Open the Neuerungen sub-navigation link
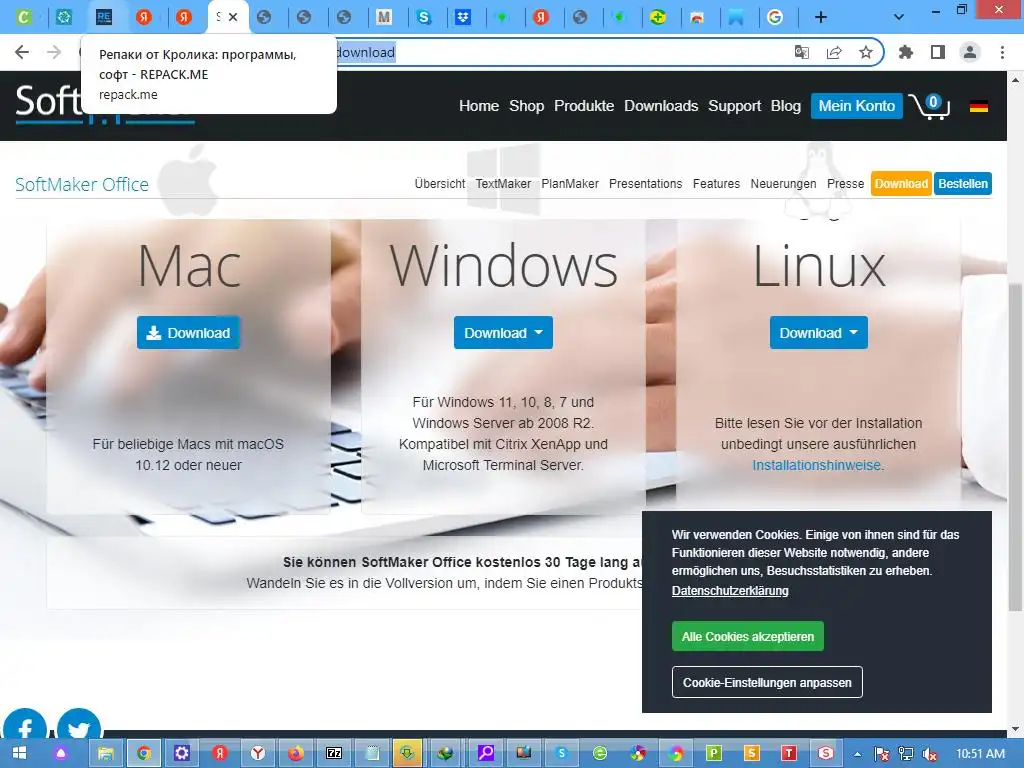Image resolution: width=1024 pixels, height=768 pixels. coord(783,184)
